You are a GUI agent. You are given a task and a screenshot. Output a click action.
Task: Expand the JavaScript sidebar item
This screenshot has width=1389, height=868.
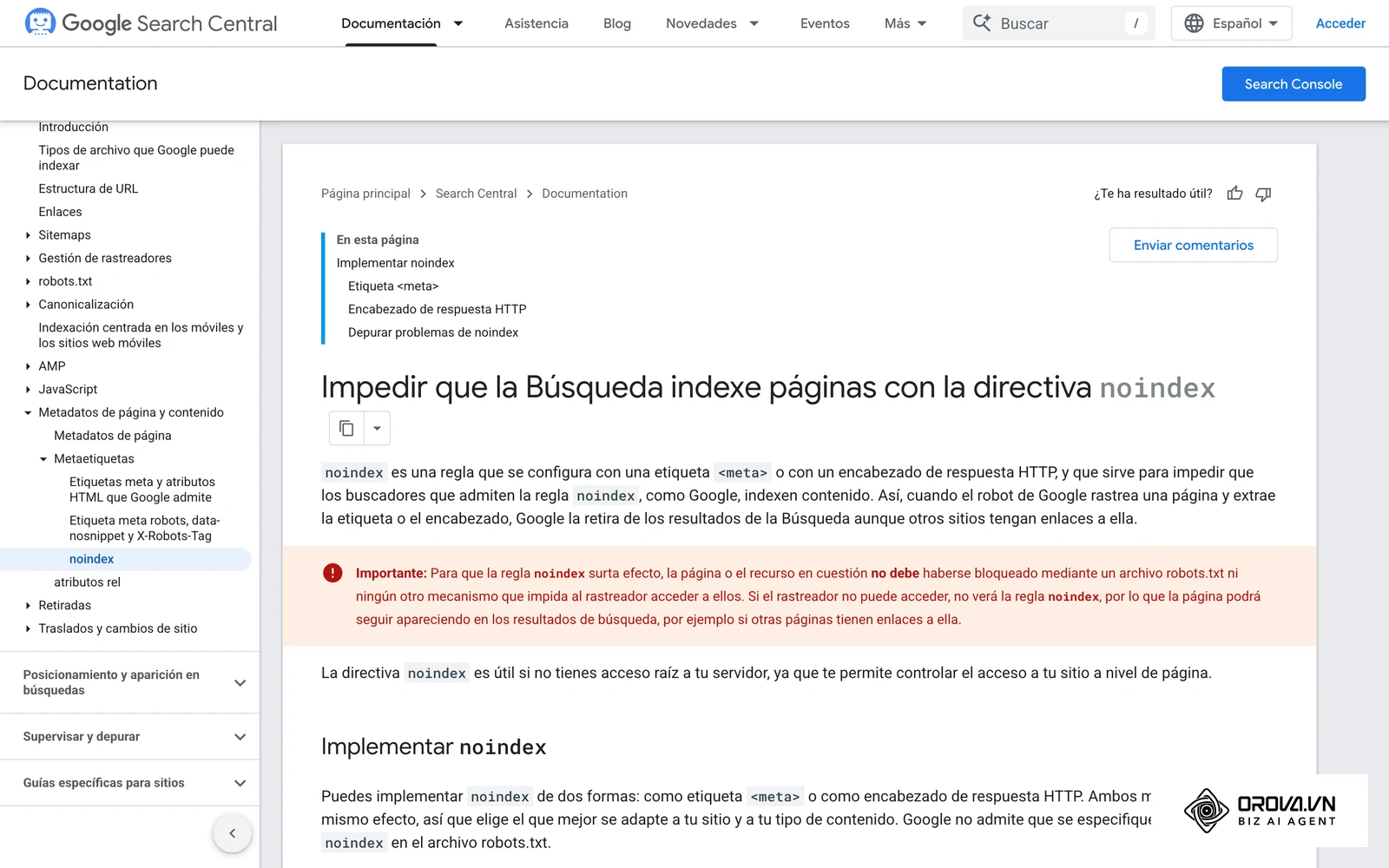[28, 390]
